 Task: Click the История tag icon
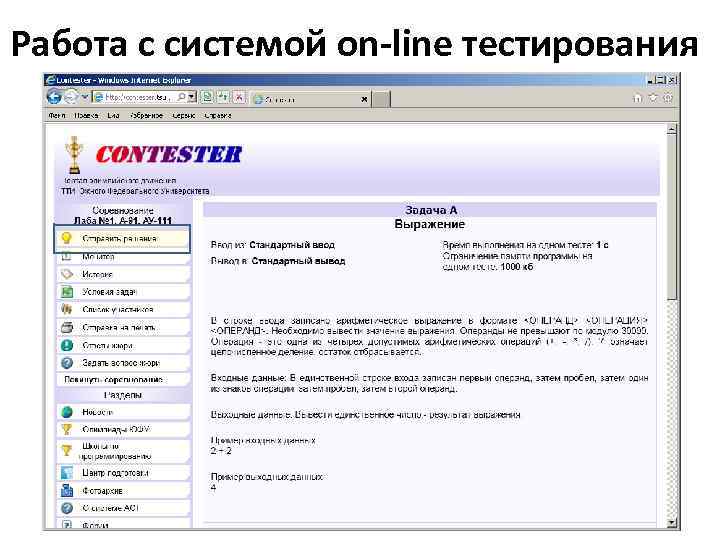(x=67, y=274)
